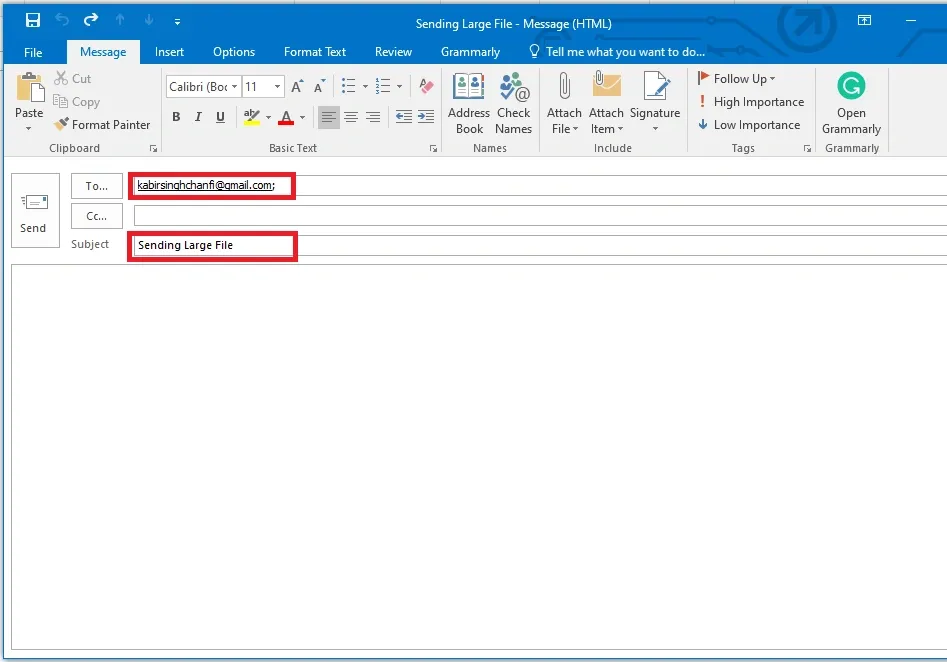Click the To... button
The height and width of the screenshot is (662, 947).
point(97,186)
